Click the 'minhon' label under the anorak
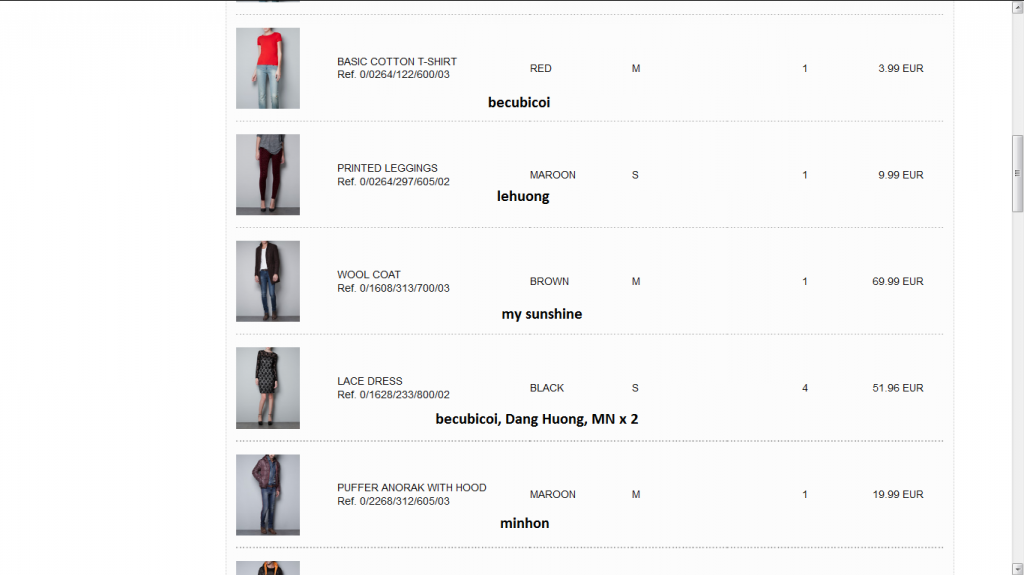1024x575 pixels. click(x=524, y=523)
